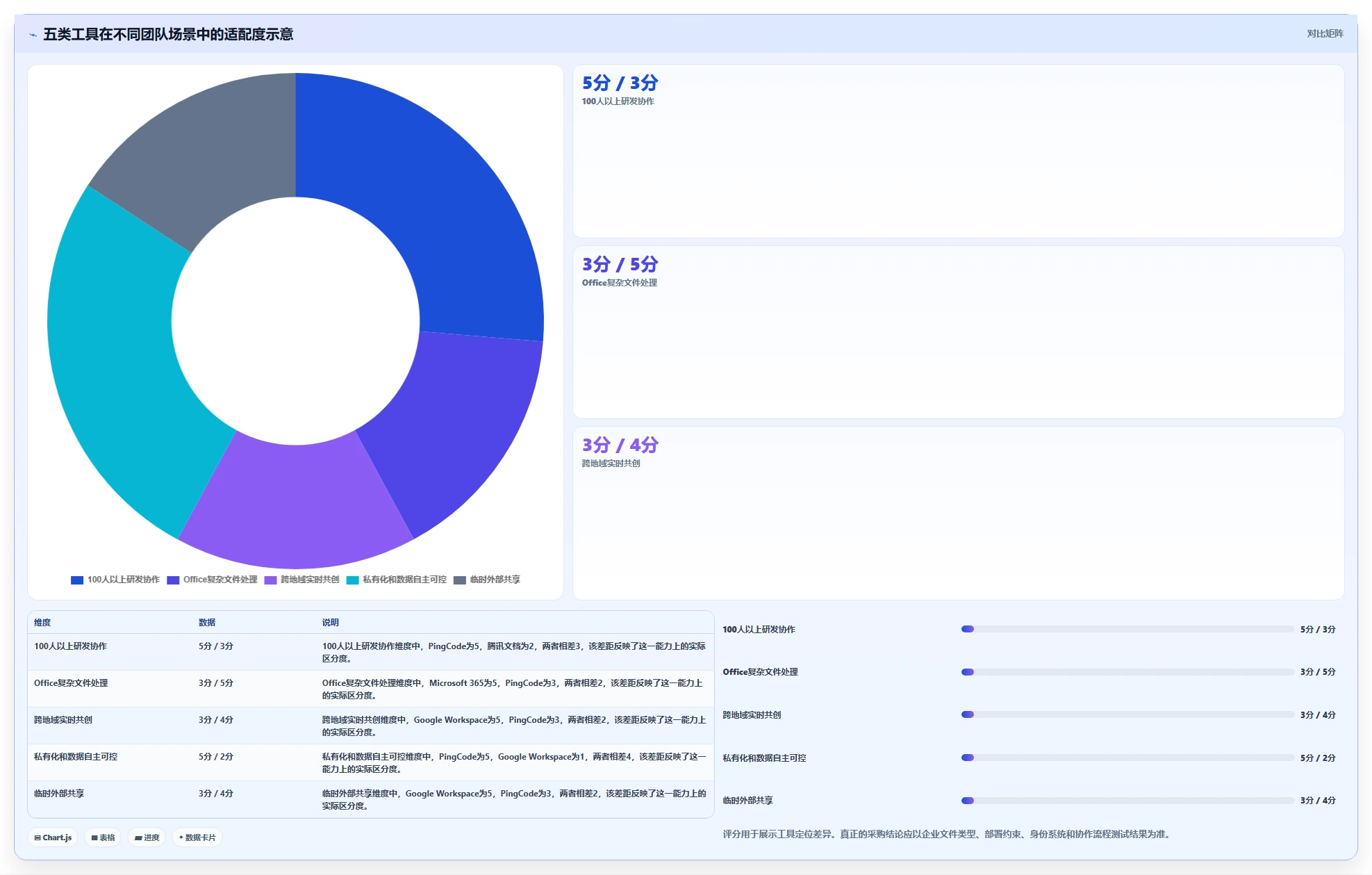Toggle the 100人以上研发协作 legend entry under the donut
This screenshot has height=875, width=1372.
pos(115,580)
